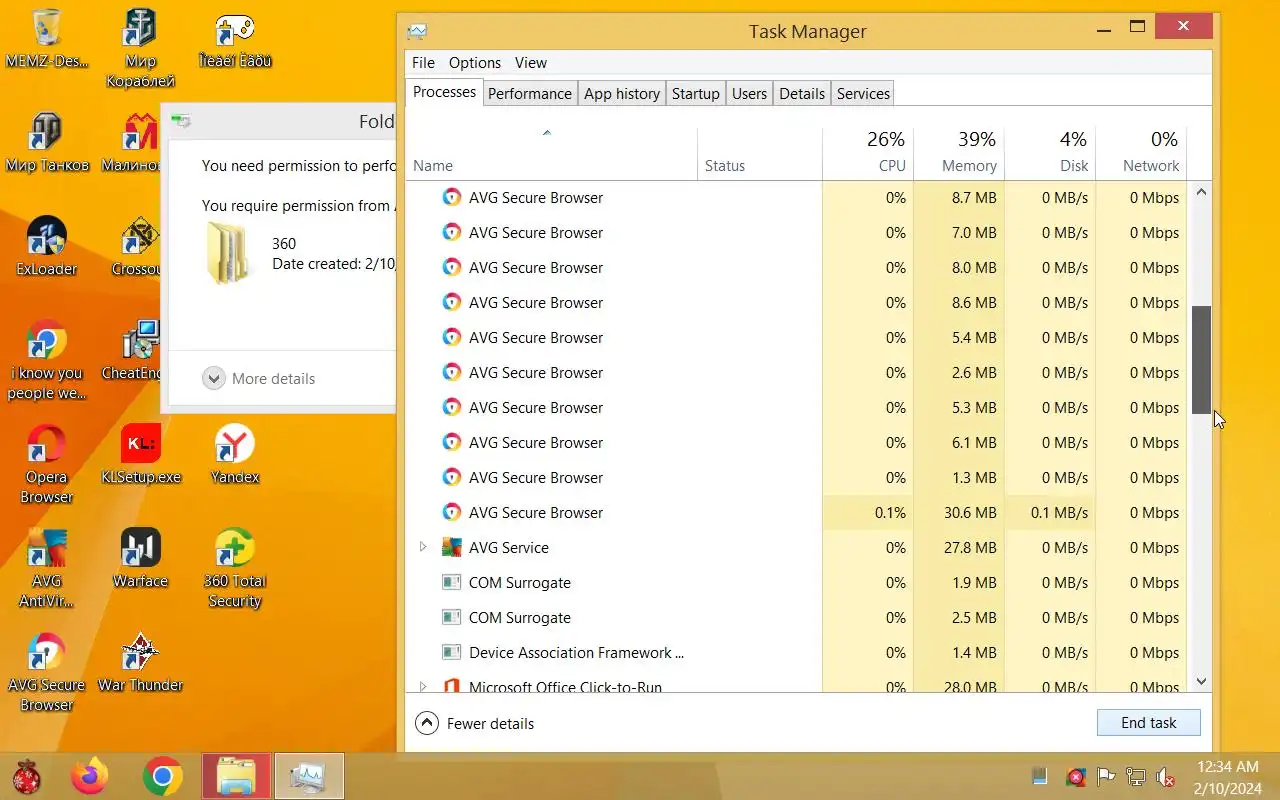
Task: Select the Processes tab
Action: pos(444,92)
